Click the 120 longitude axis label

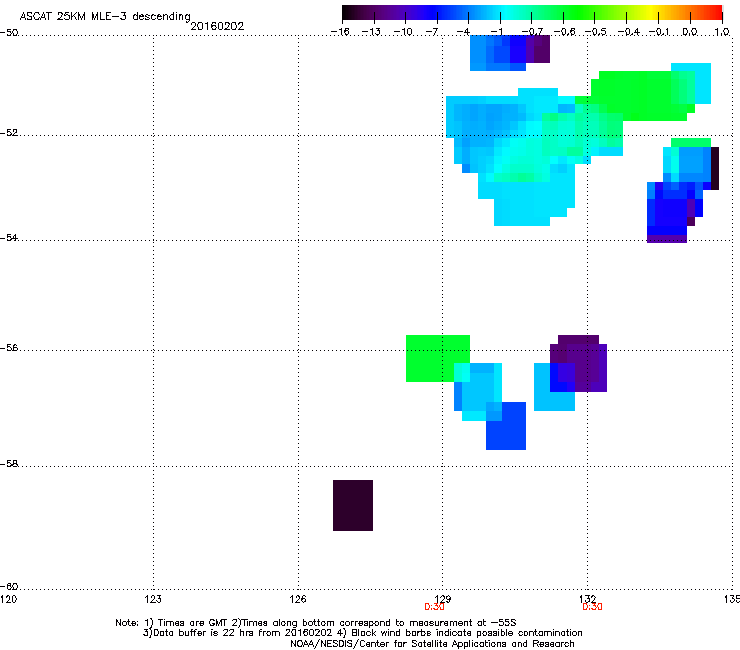coord(8,599)
